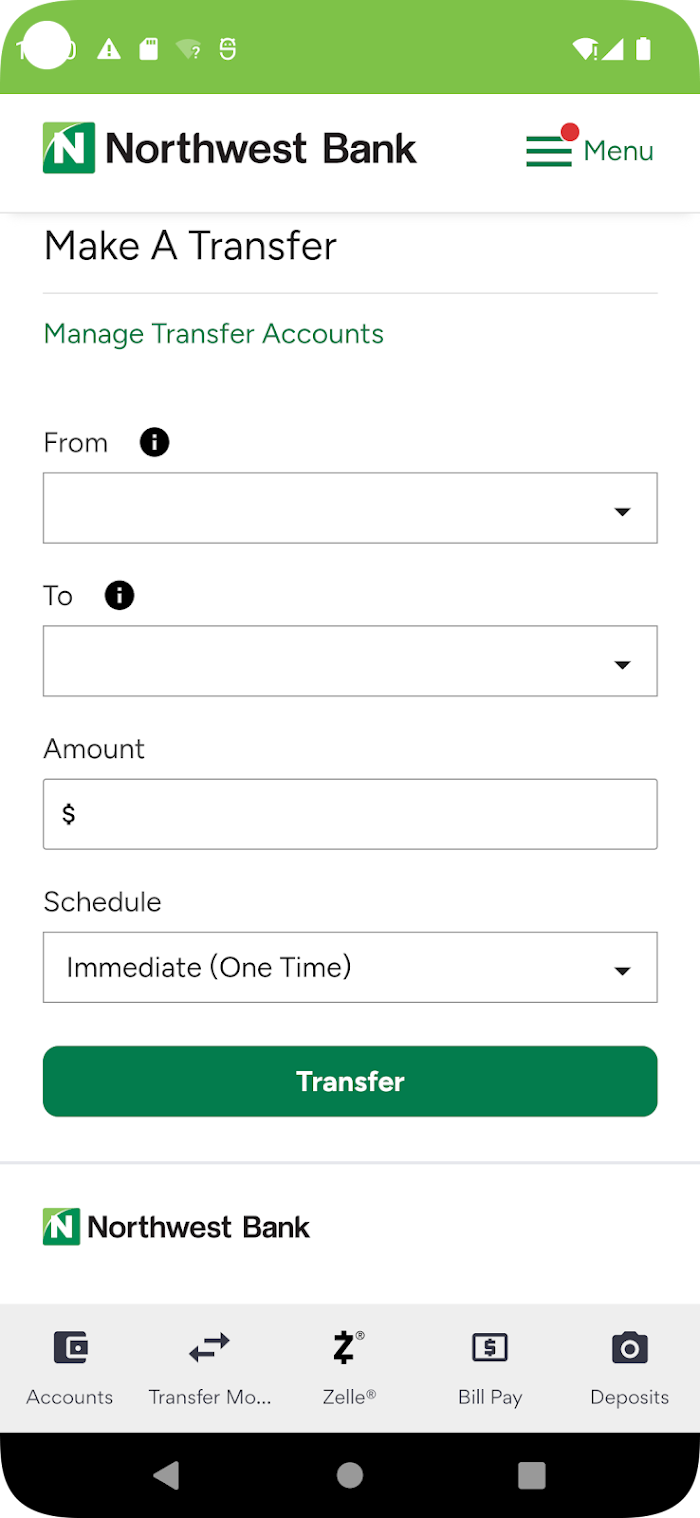Tap the Android back navigation button

(166, 1475)
